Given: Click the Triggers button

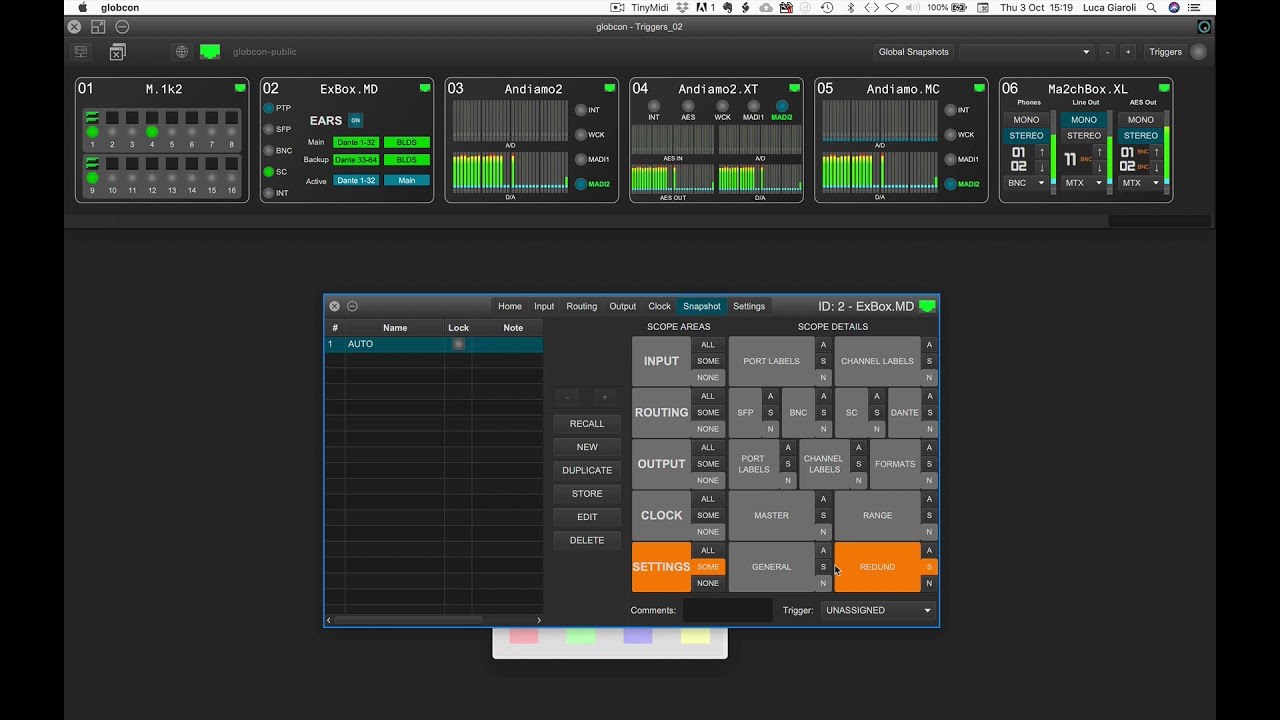Looking at the screenshot, I should (x=1165, y=52).
